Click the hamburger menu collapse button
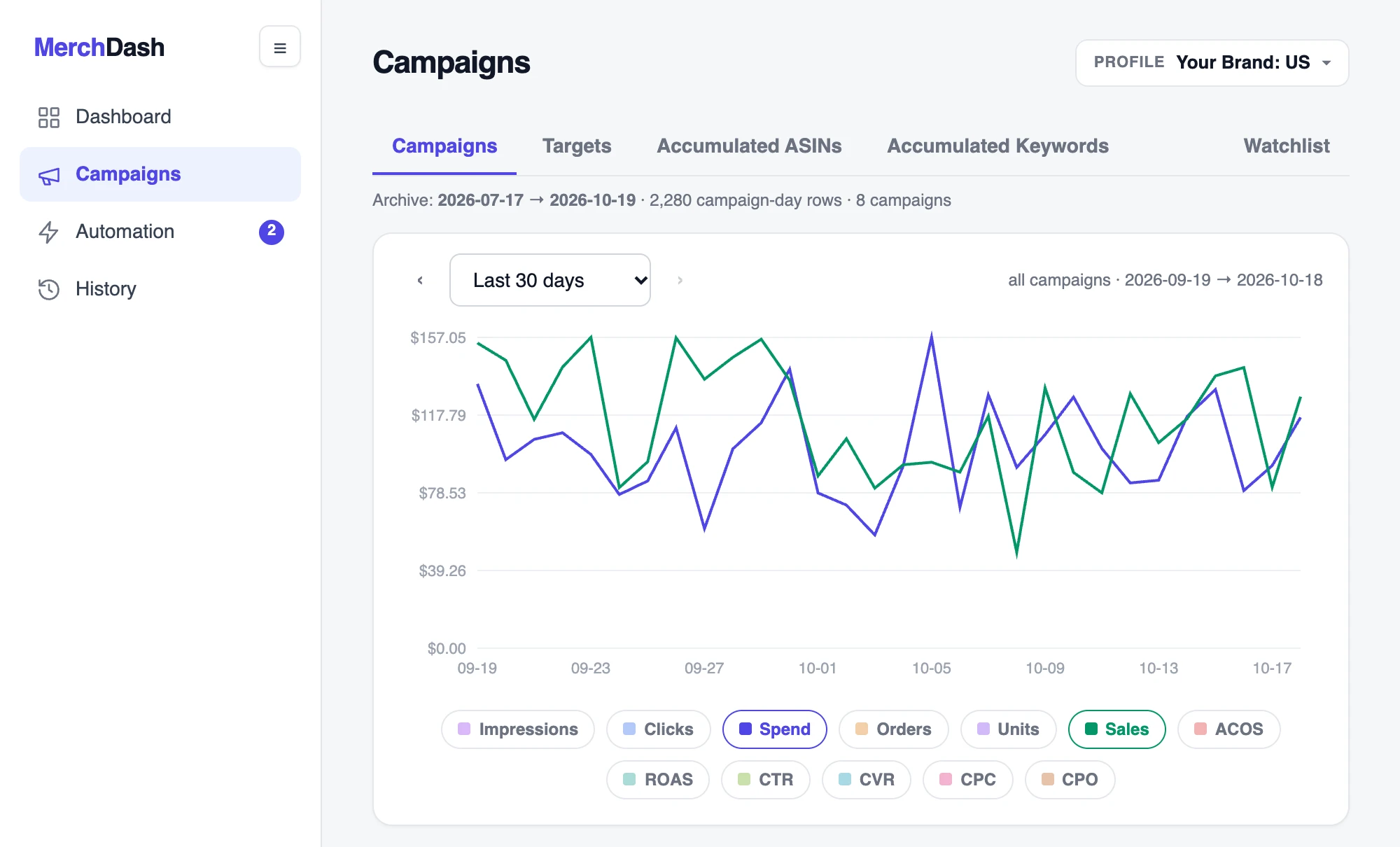This screenshot has width=1400, height=847. [x=280, y=47]
